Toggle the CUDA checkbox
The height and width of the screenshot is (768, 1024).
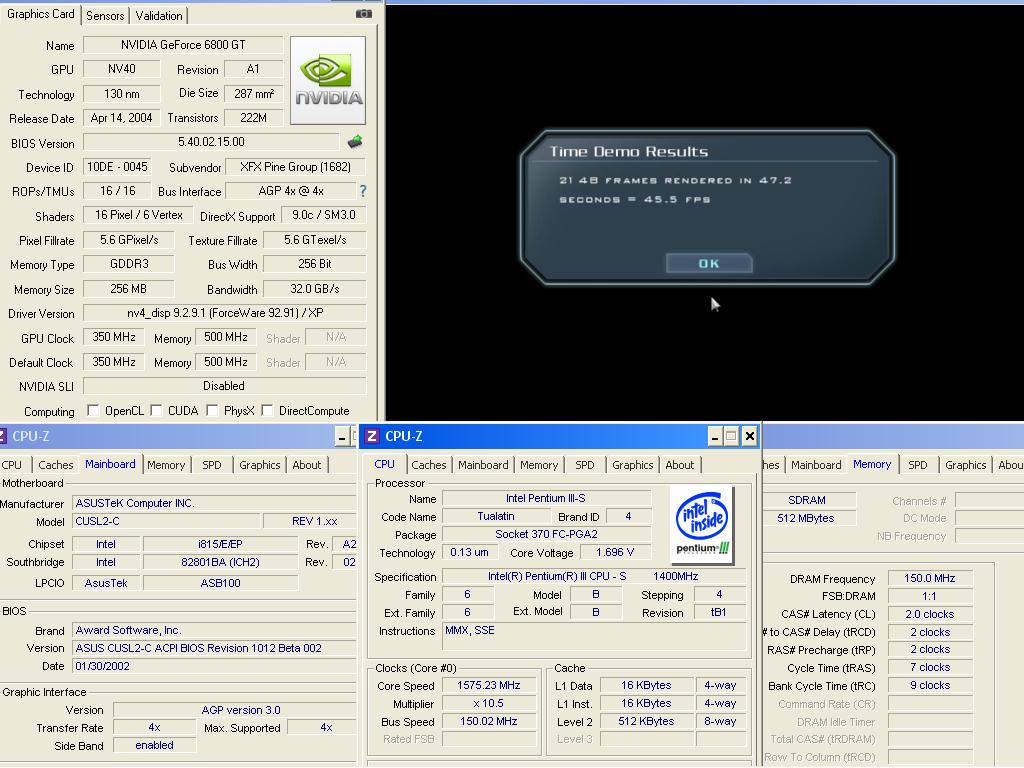coord(156,410)
